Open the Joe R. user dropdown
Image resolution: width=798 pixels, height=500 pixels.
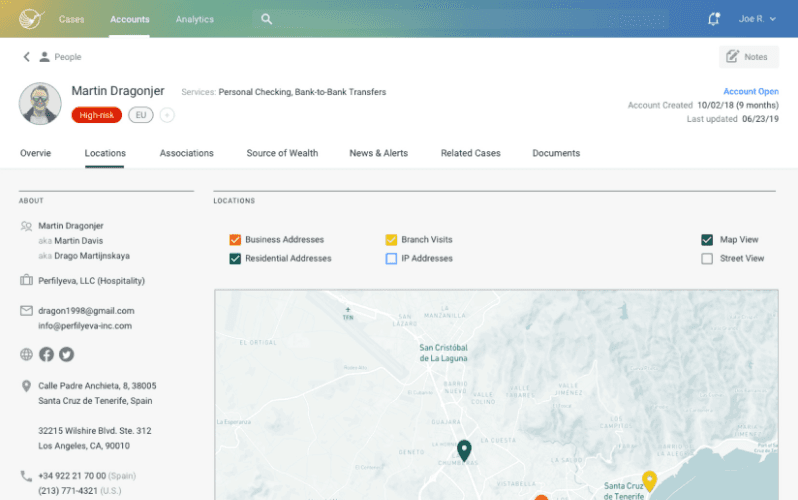(x=757, y=19)
